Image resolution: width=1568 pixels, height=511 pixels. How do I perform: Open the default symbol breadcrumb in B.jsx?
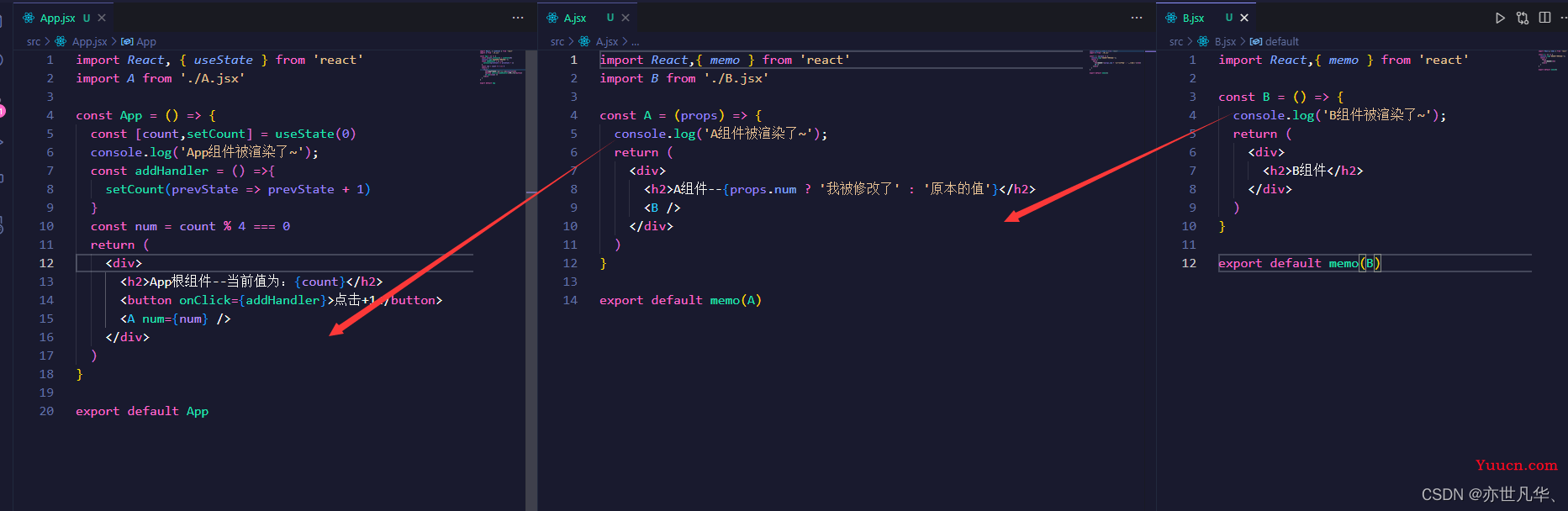tap(1275, 41)
